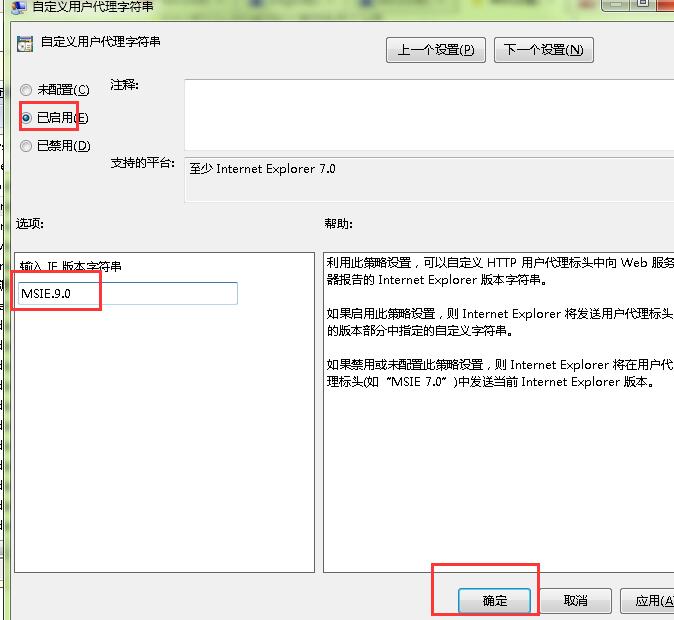Select the 已禁用(D) radio button

click(26, 146)
